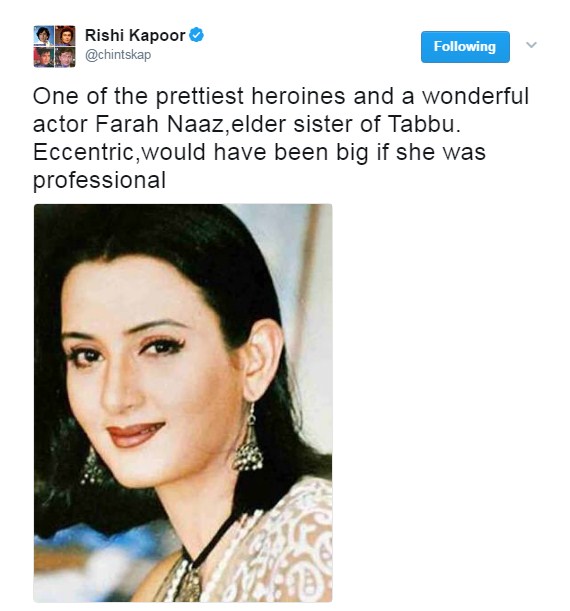
Task: Click the top-right picture in the avatar collage
Action: point(65,36)
